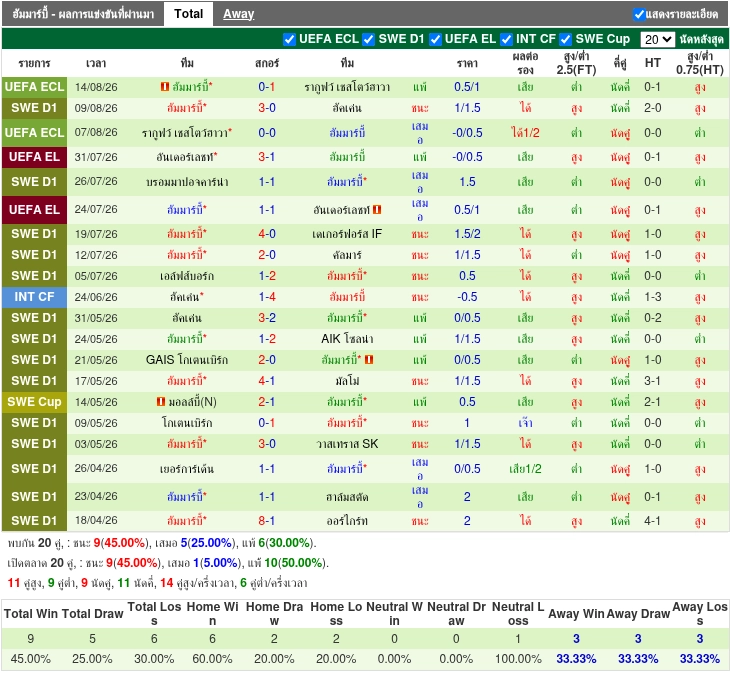This screenshot has width=730, height=677.
Task: Click the HT column header
Action: tap(653, 63)
